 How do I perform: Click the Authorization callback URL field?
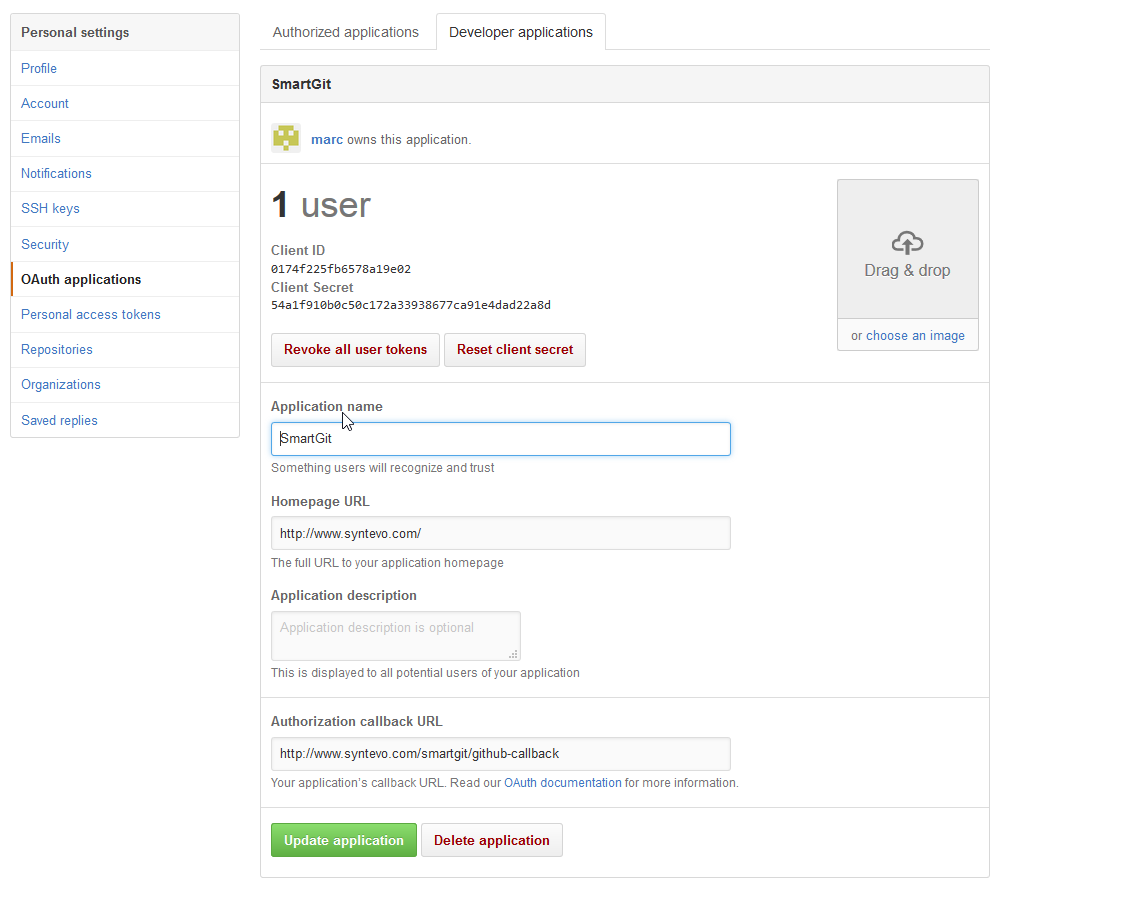tap(501, 754)
